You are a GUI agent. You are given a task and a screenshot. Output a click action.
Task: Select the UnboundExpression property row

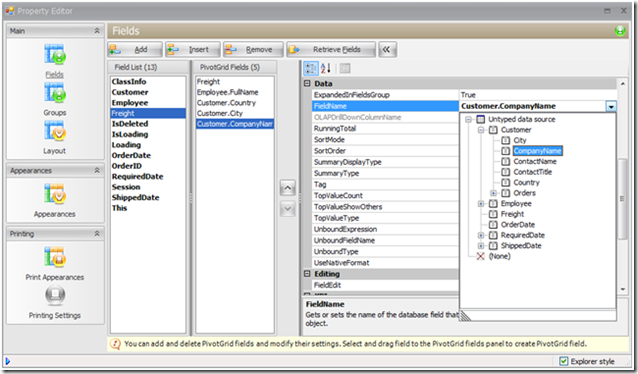point(385,230)
